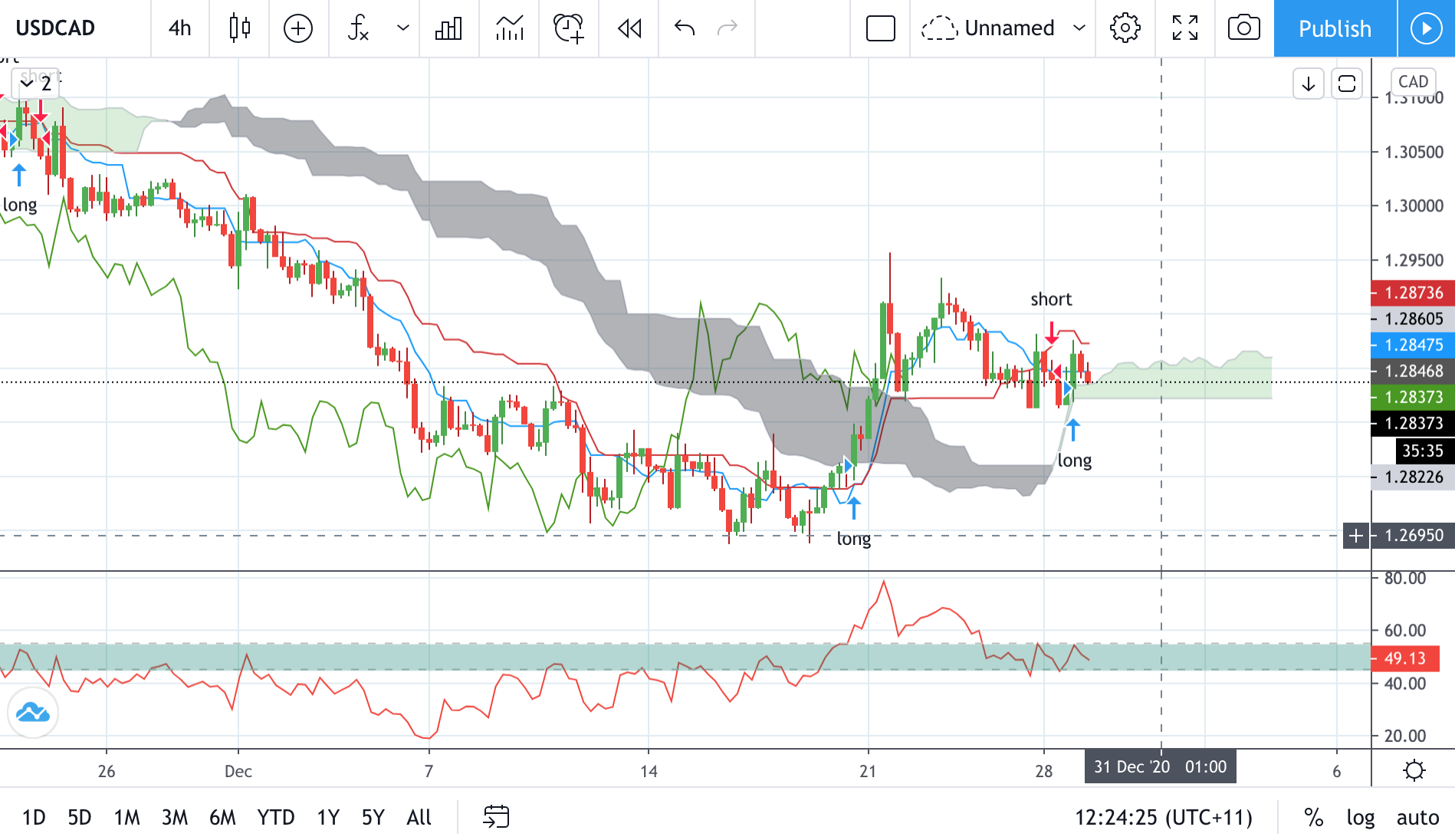Click the 1.30000 price axis label
Image resolution: width=1455 pixels, height=840 pixels.
(x=1414, y=206)
